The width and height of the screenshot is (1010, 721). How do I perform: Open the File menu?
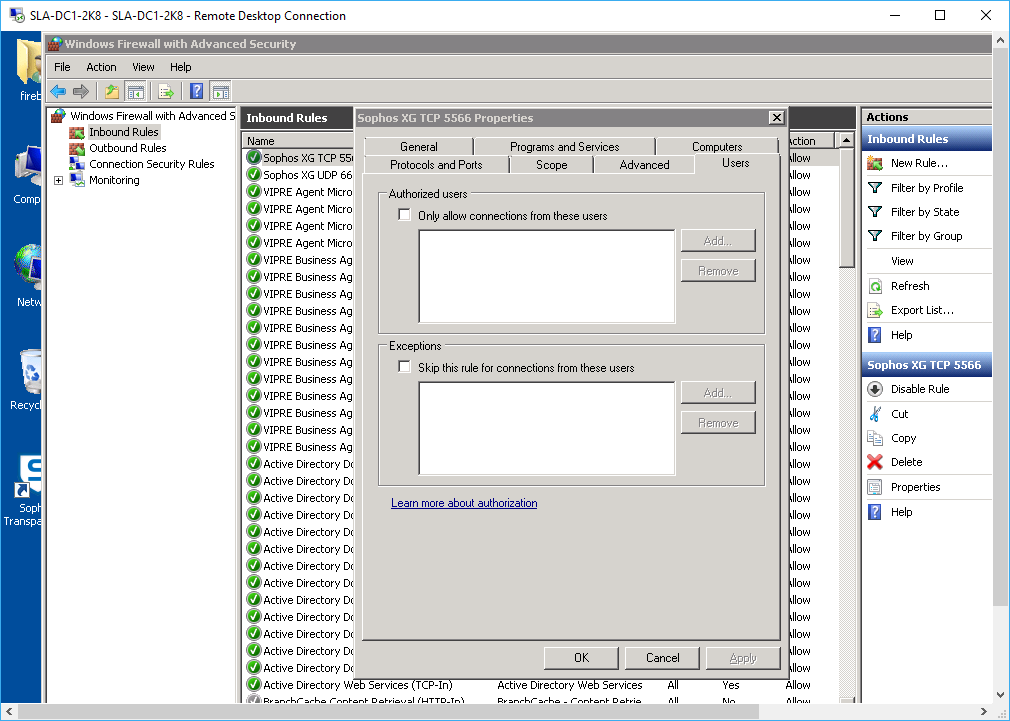click(62, 67)
